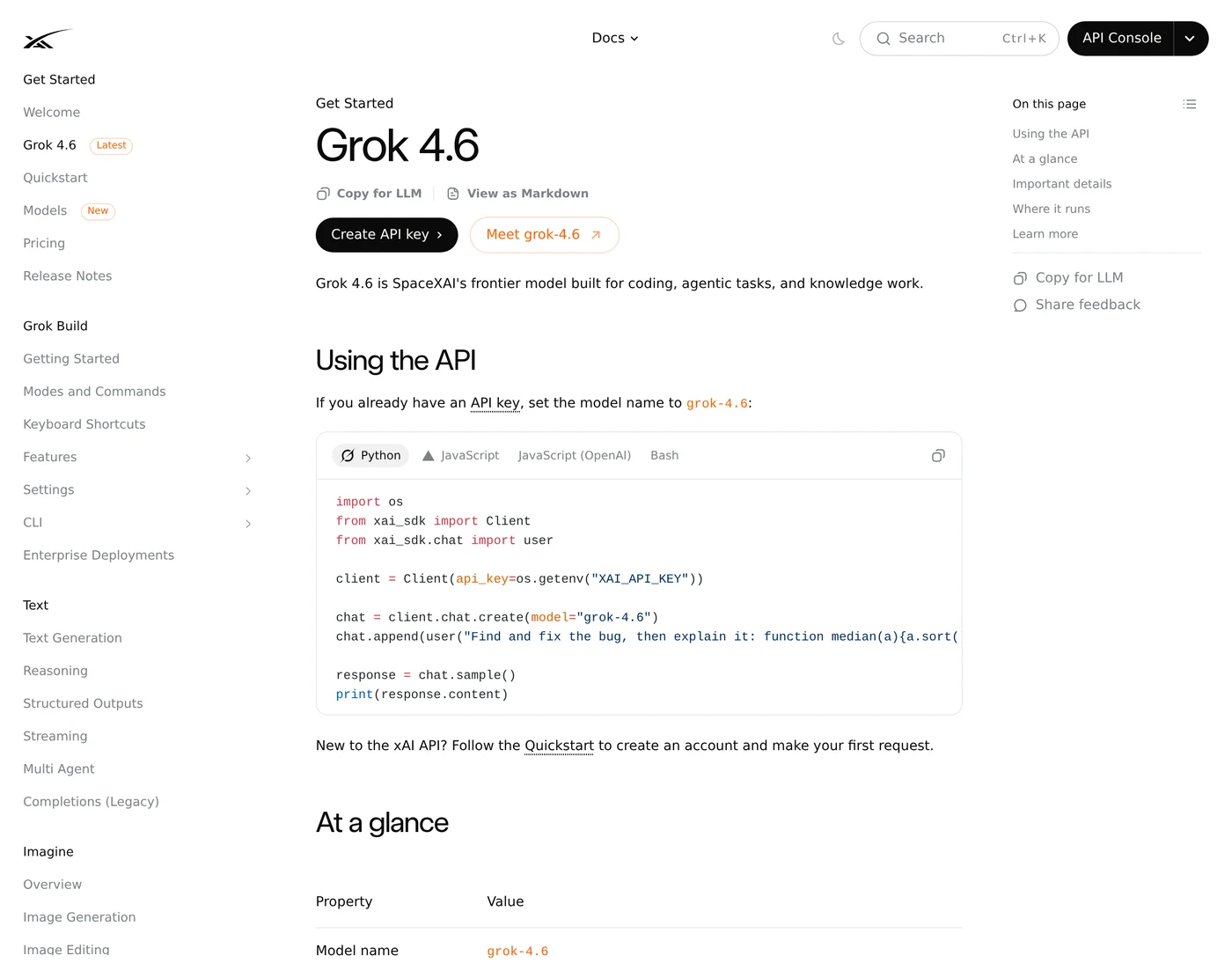This screenshot has width=1232, height=963.
Task: Open the Docs dropdown menu
Action: click(x=615, y=38)
